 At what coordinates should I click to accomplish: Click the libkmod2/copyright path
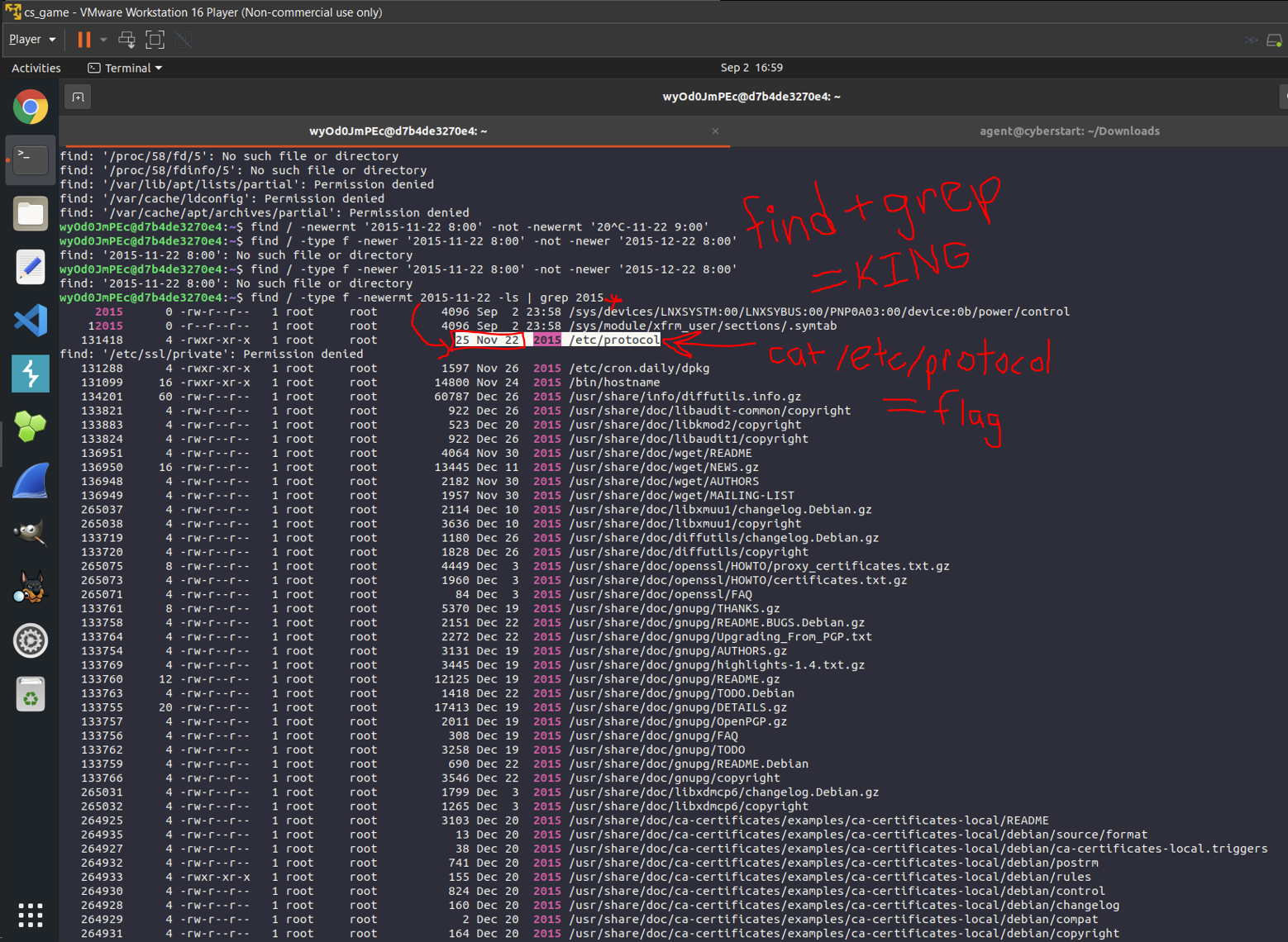pos(685,425)
